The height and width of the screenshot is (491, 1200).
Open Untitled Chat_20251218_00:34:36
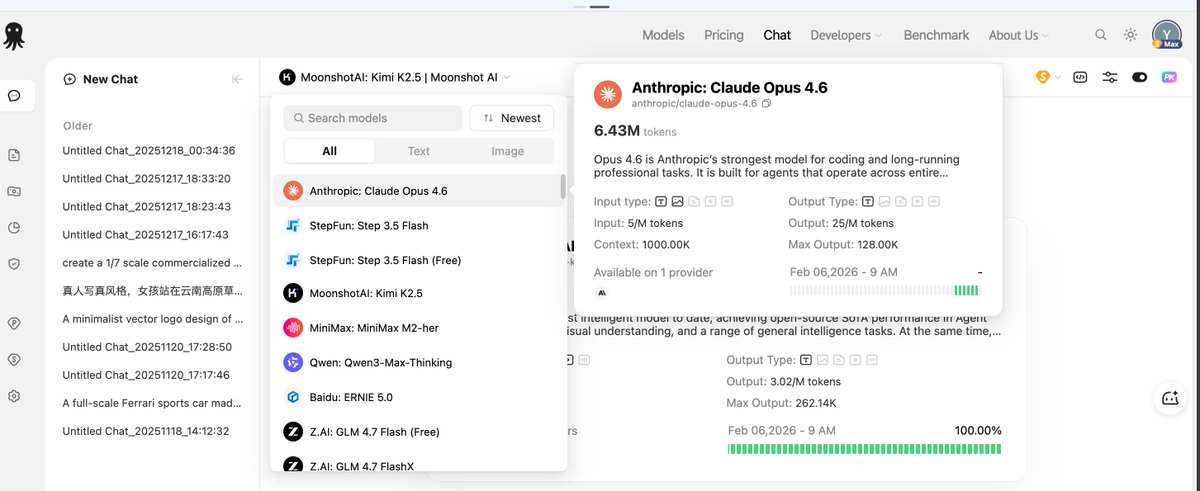pos(149,151)
